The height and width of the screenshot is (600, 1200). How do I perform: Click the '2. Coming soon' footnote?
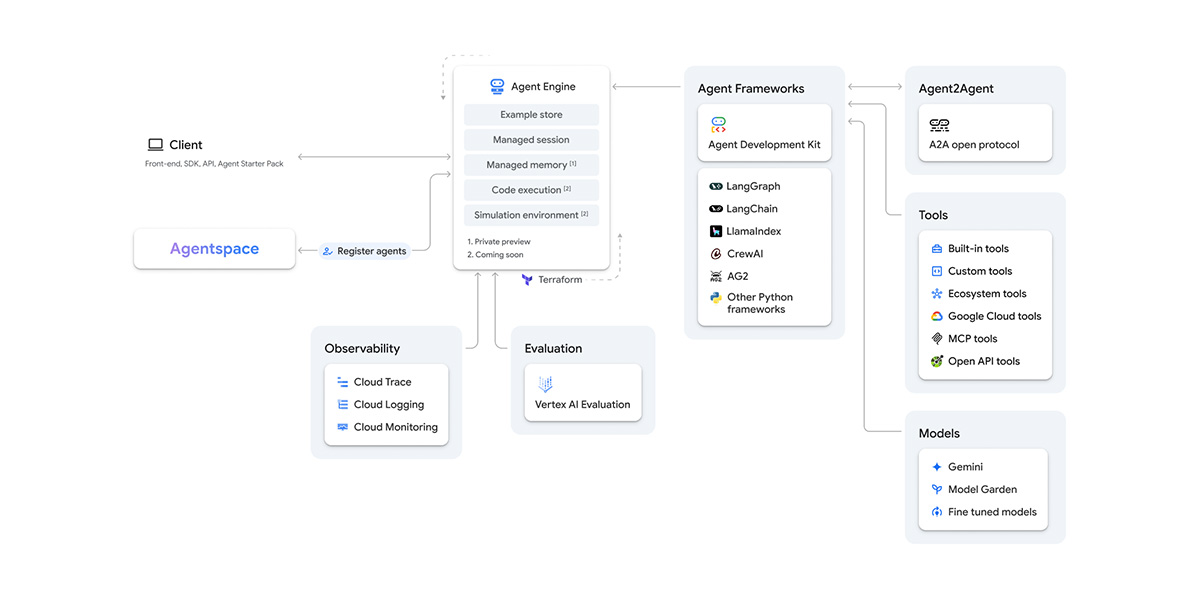(x=495, y=255)
